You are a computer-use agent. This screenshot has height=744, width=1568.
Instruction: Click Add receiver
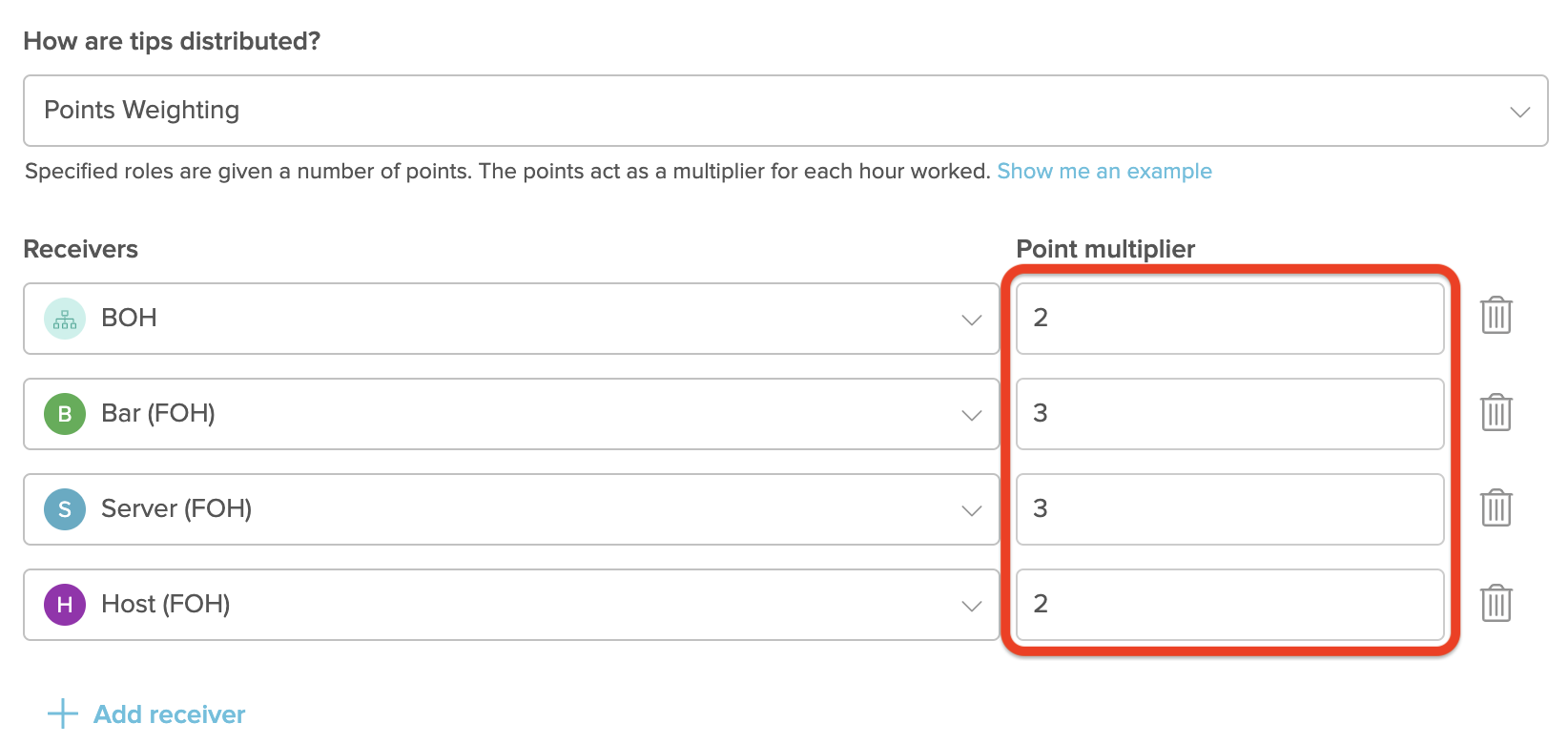click(168, 713)
